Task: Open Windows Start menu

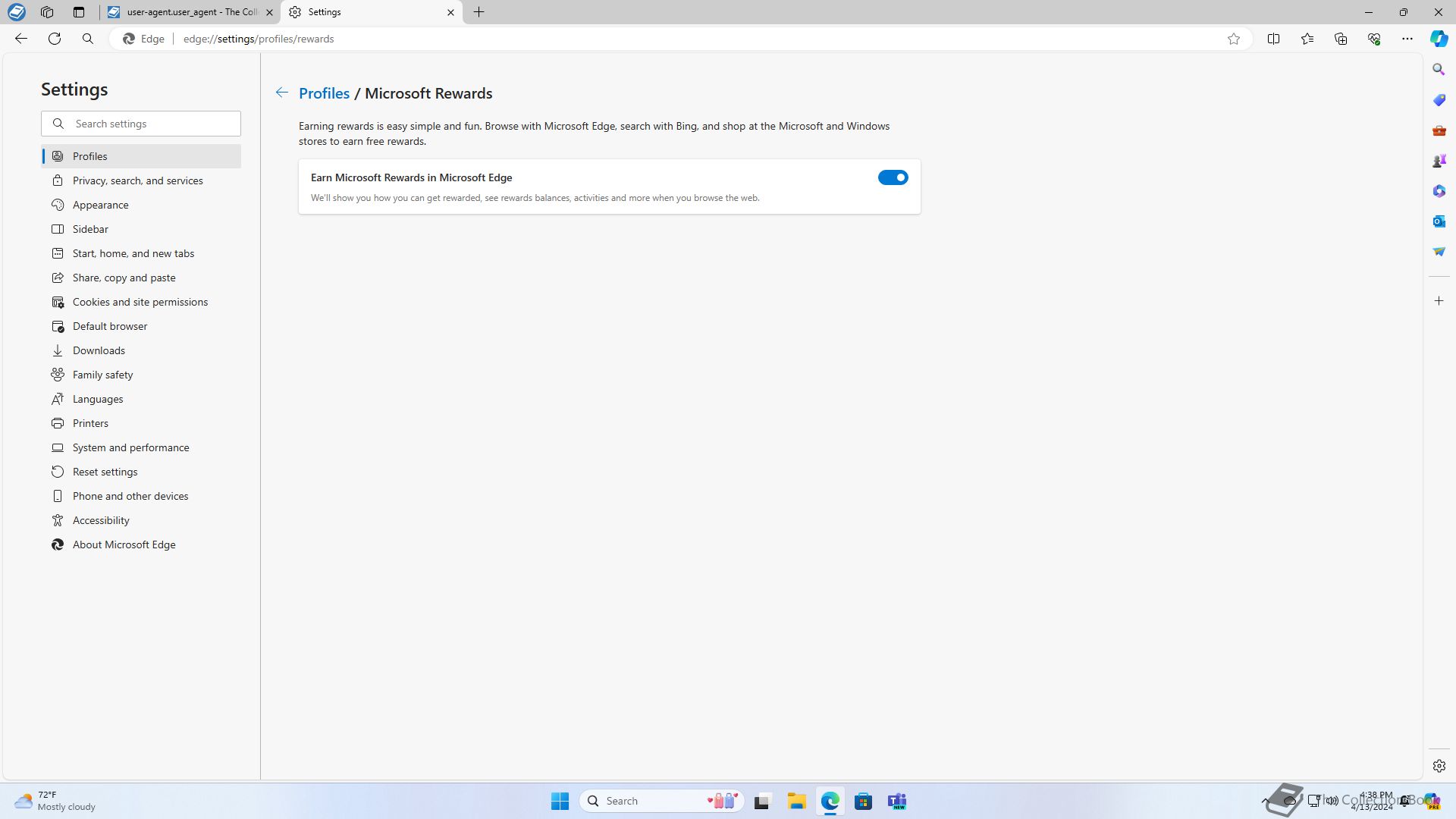Action: click(560, 801)
